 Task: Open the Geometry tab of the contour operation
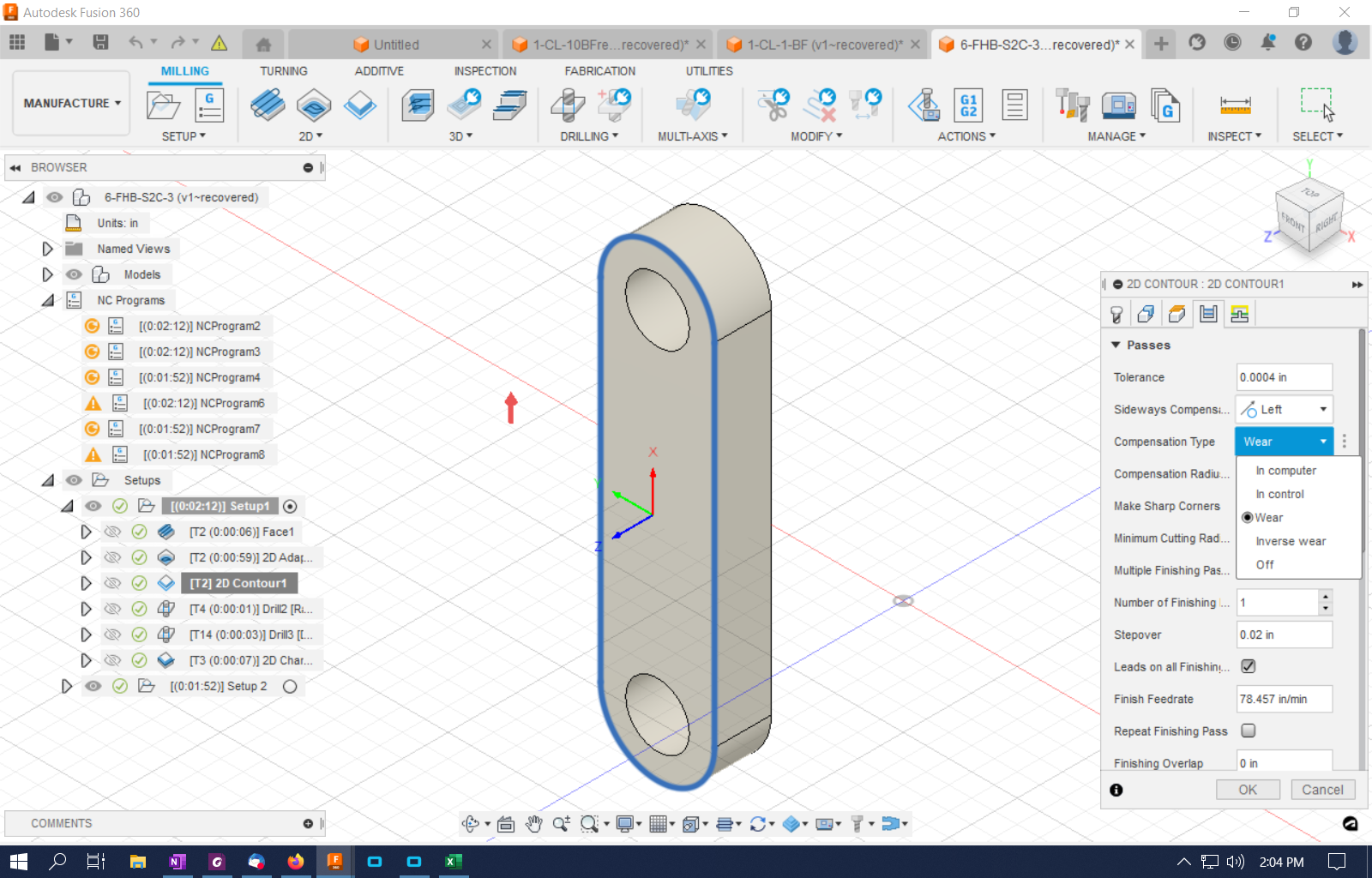(x=1146, y=313)
